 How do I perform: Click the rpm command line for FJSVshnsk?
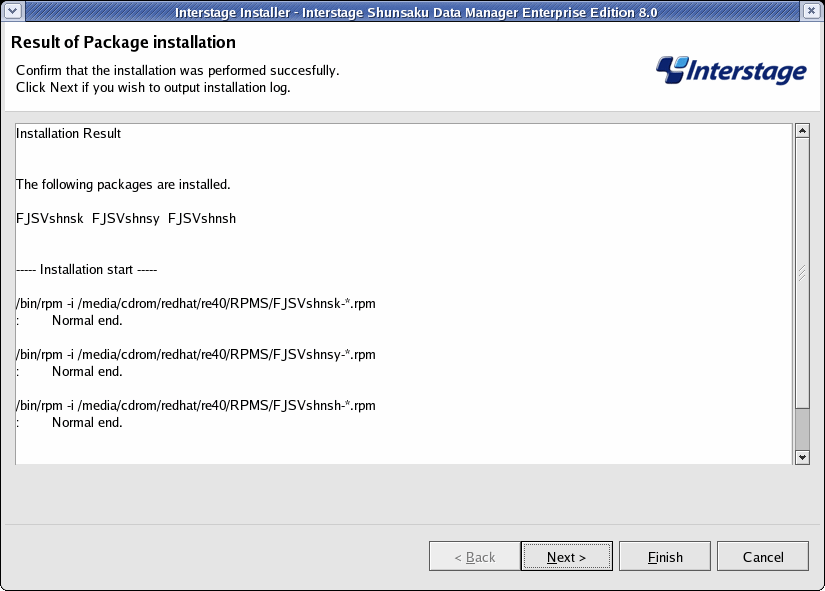pos(196,304)
